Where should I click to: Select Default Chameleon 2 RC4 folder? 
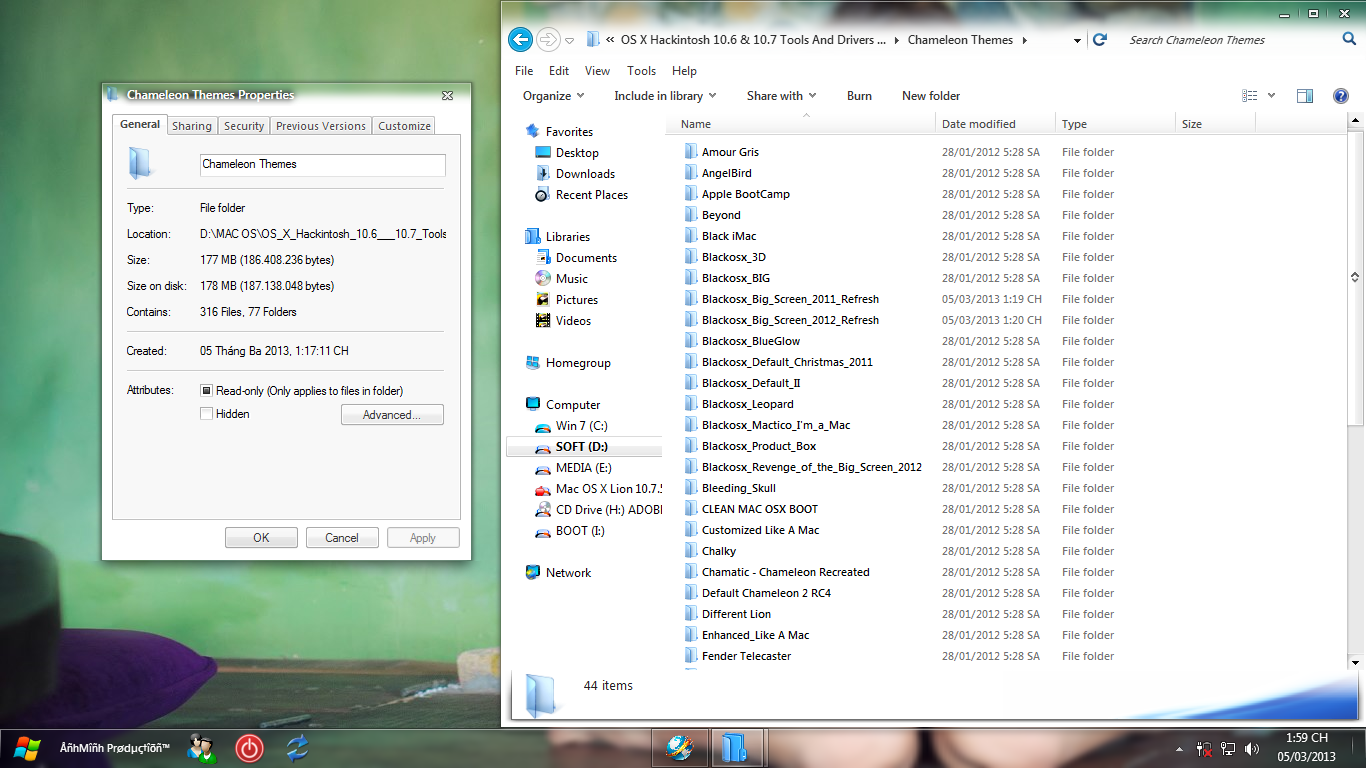pyautogui.click(x=766, y=593)
